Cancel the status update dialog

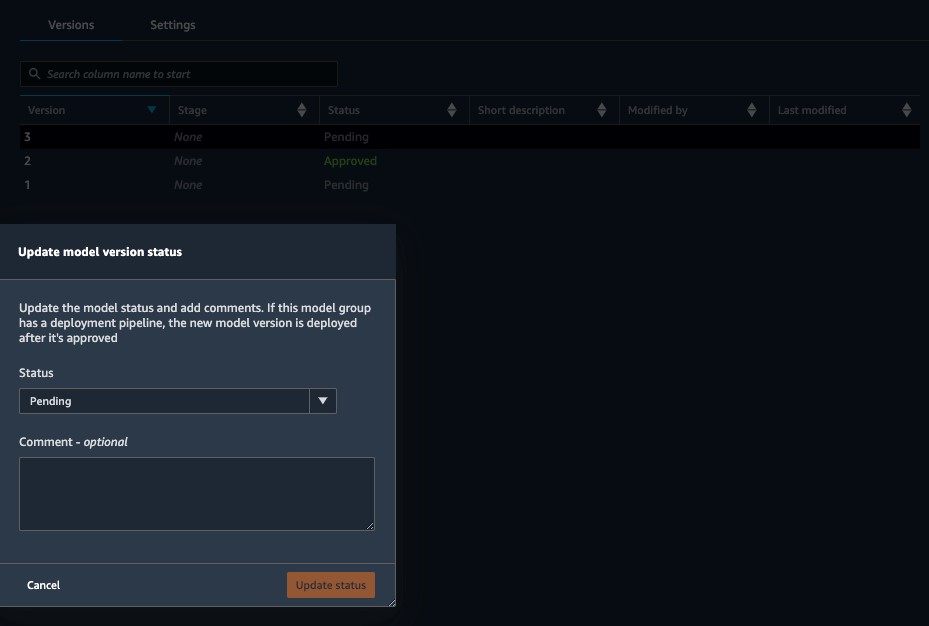(x=43, y=585)
